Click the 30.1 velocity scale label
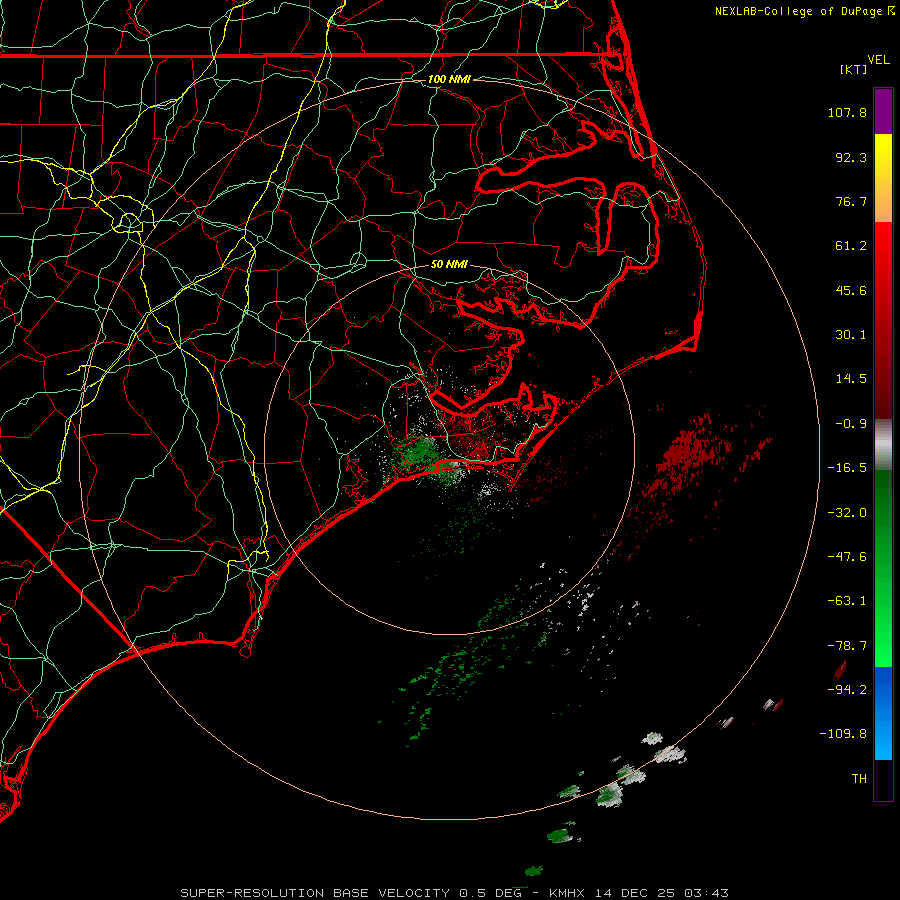The image size is (900, 900). coord(851,335)
